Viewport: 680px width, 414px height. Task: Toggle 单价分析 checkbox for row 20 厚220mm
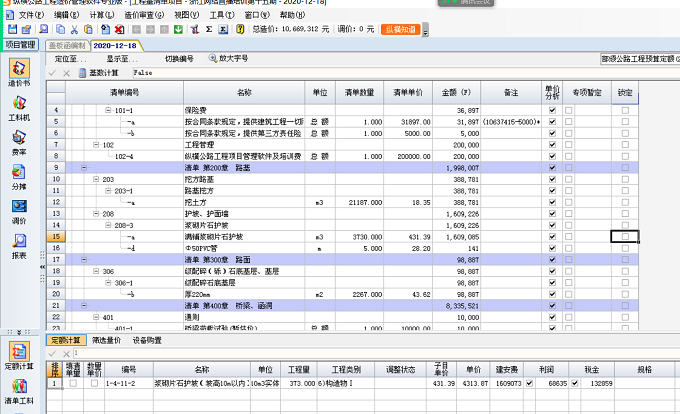point(552,294)
